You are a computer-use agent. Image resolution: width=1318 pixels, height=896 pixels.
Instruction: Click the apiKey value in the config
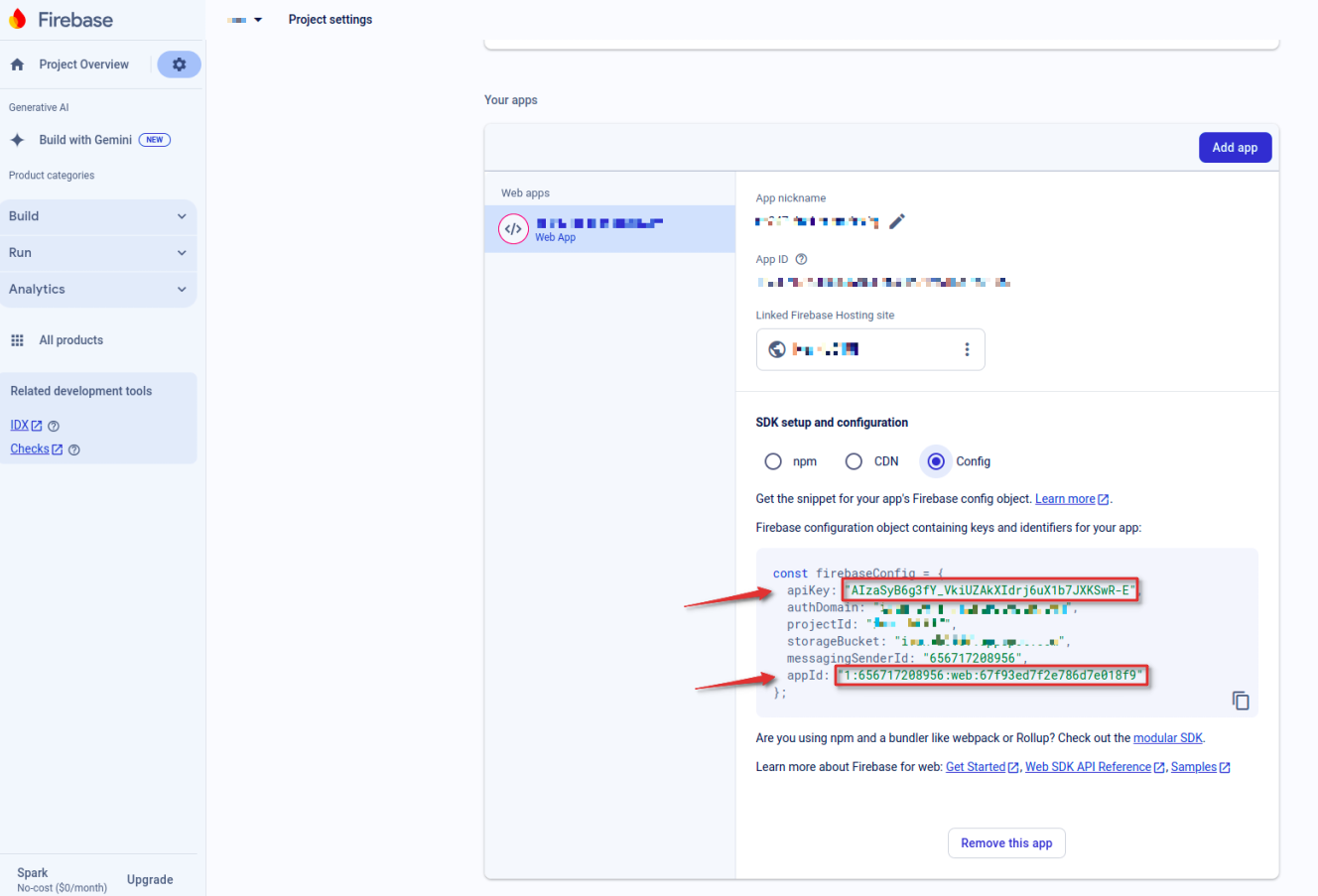(989, 590)
